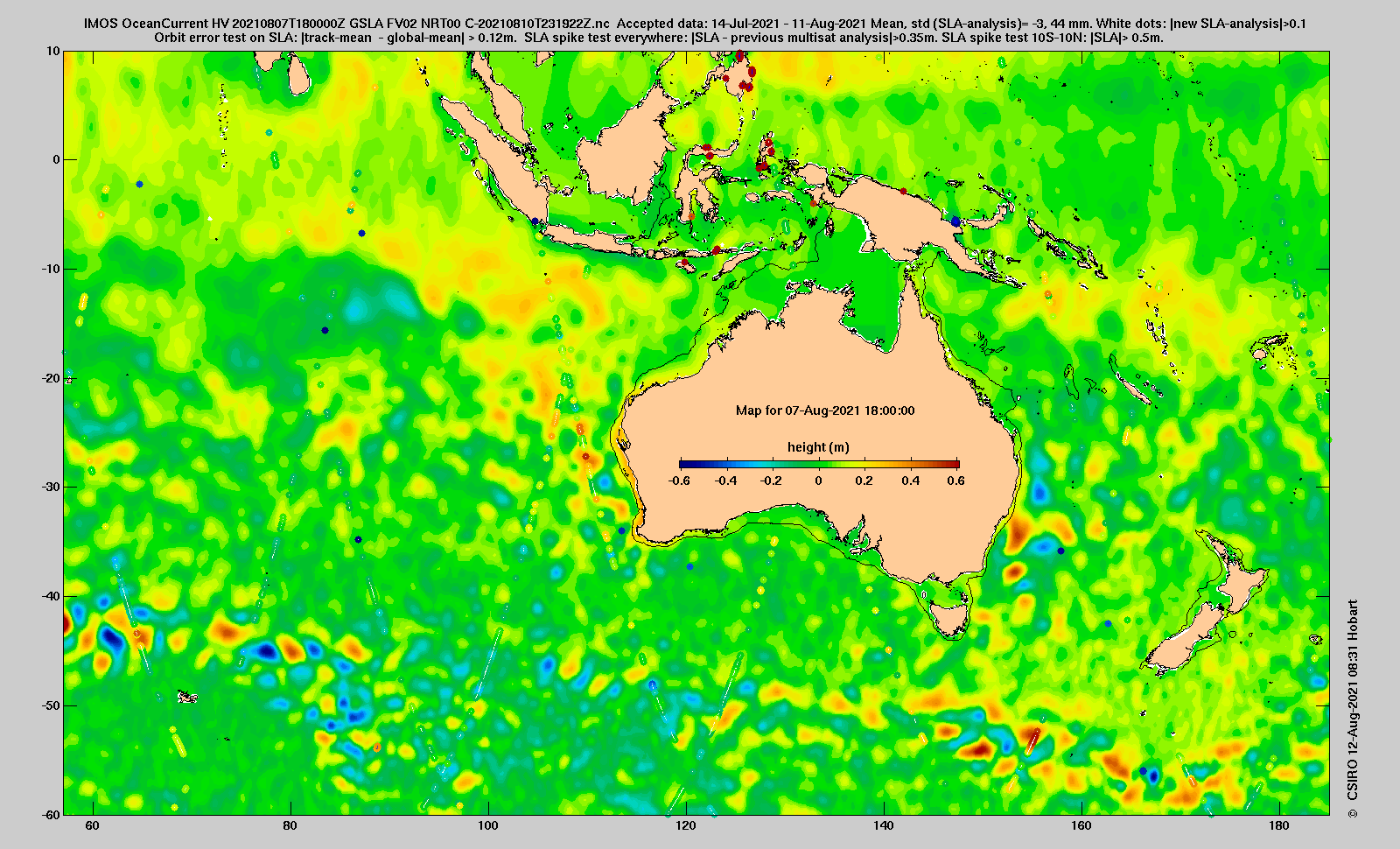
Task: Click latitude axis label -20
Action: 52,378
